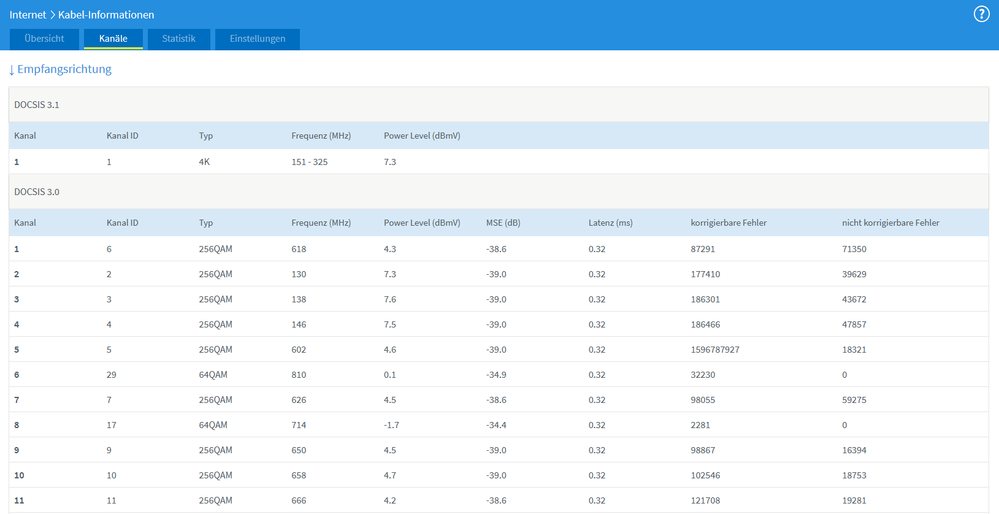Image resolution: width=999 pixels, height=514 pixels.
Task: Click the DOCSIS 3.0 section header
Action: click(x=37, y=190)
